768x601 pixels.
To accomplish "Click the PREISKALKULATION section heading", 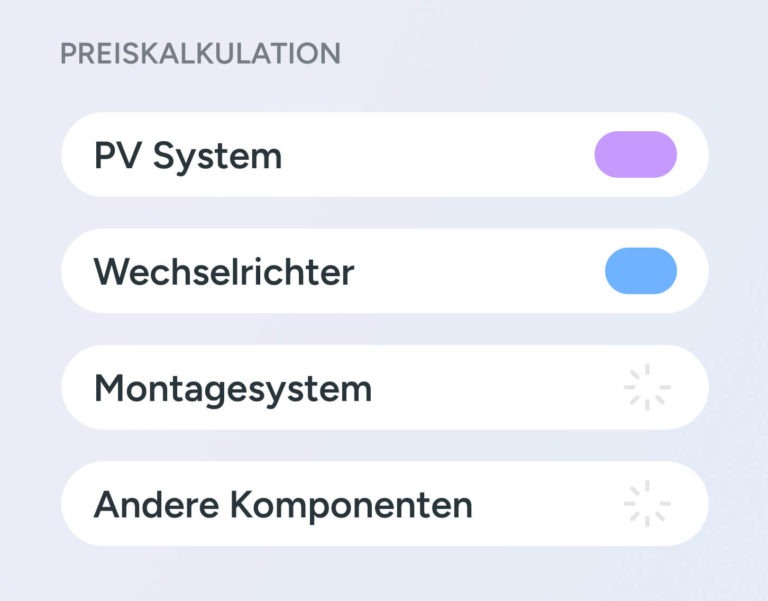I will (x=200, y=53).
